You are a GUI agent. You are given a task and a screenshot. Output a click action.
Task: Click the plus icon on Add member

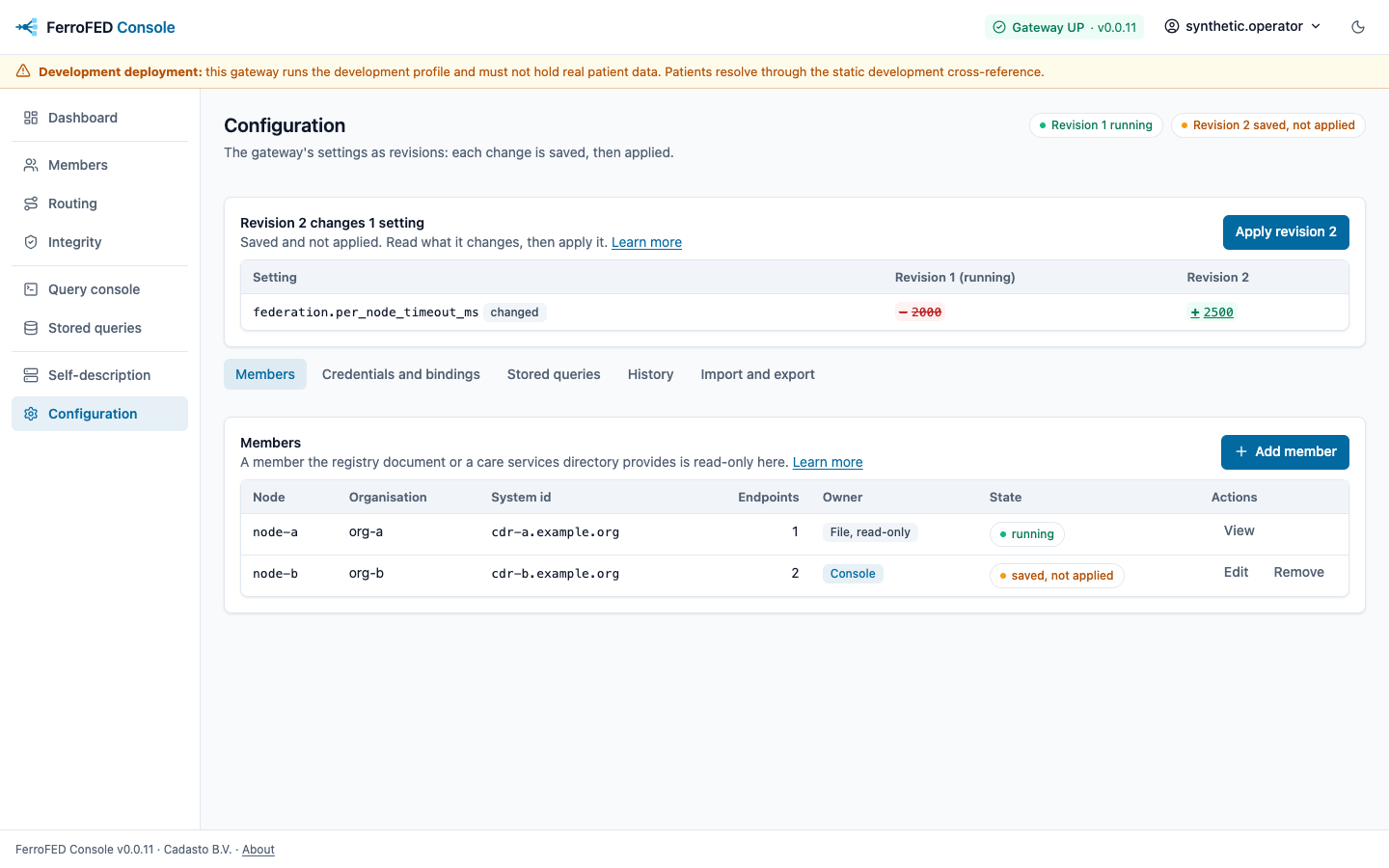[1241, 451]
